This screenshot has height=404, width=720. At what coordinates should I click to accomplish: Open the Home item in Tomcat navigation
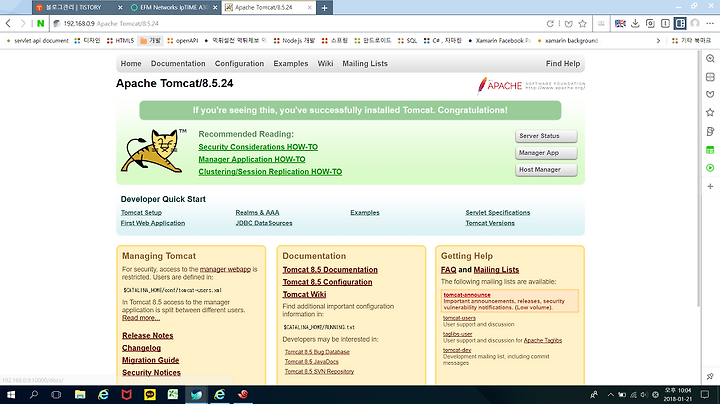tap(131, 63)
